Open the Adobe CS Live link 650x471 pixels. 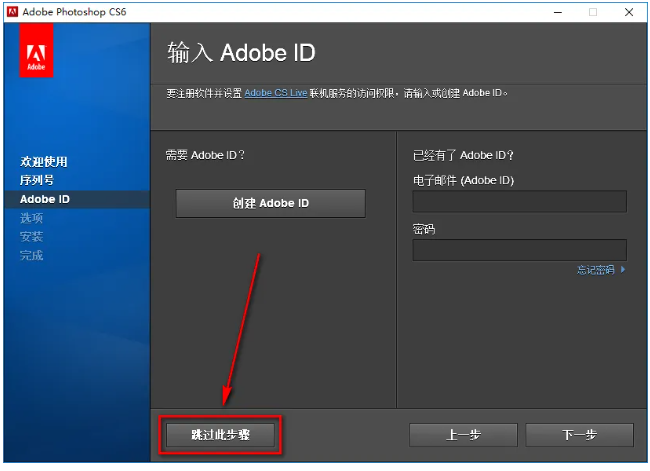pos(276,92)
